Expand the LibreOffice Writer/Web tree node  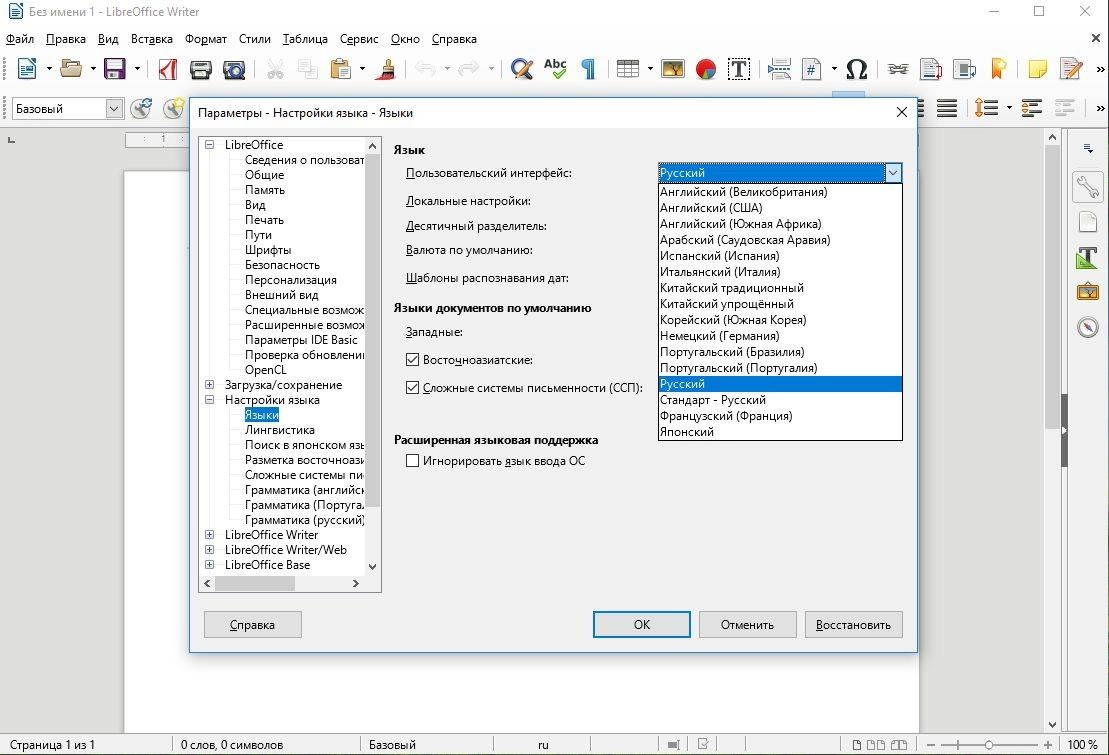[x=209, y=550]
